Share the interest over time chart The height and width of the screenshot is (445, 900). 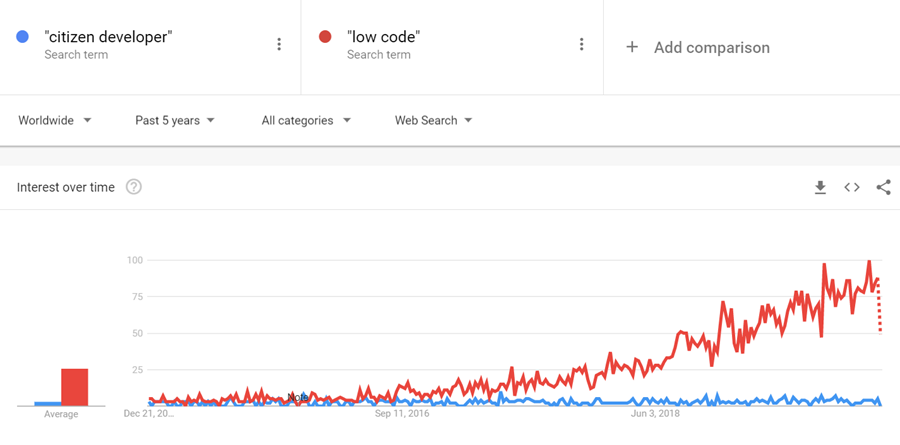884,187
